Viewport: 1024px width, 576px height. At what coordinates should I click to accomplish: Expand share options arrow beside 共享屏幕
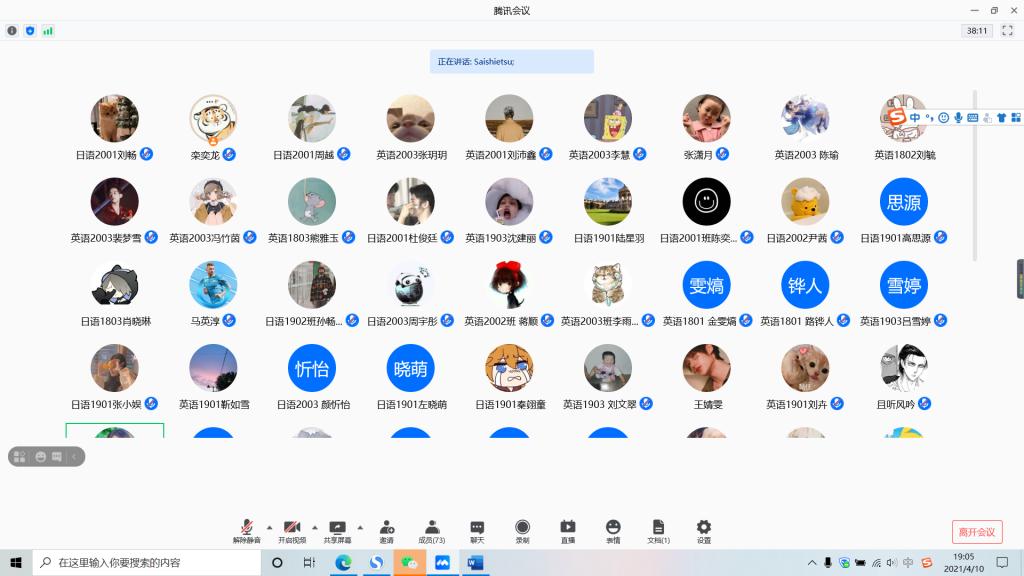click(360, 527)
